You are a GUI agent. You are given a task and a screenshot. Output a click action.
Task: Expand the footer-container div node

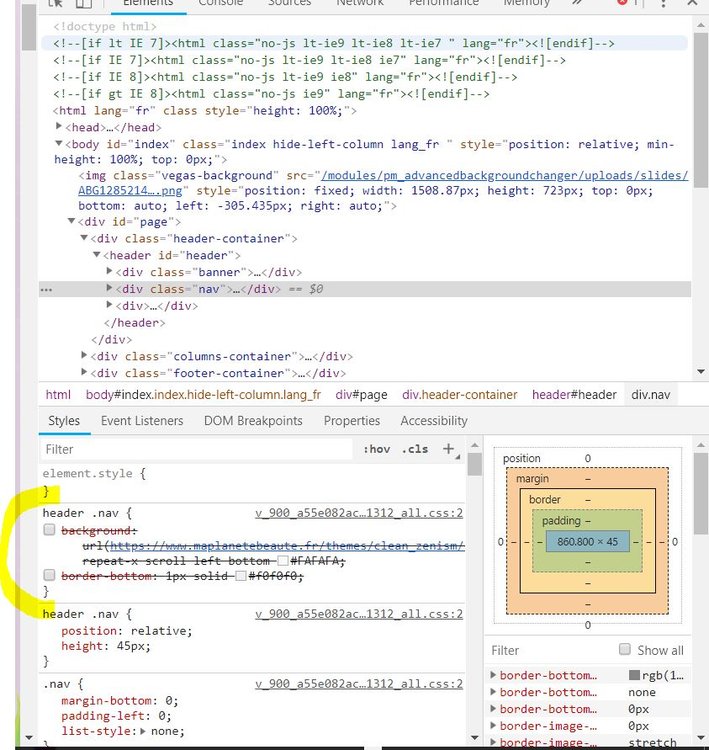click(84, 372)
